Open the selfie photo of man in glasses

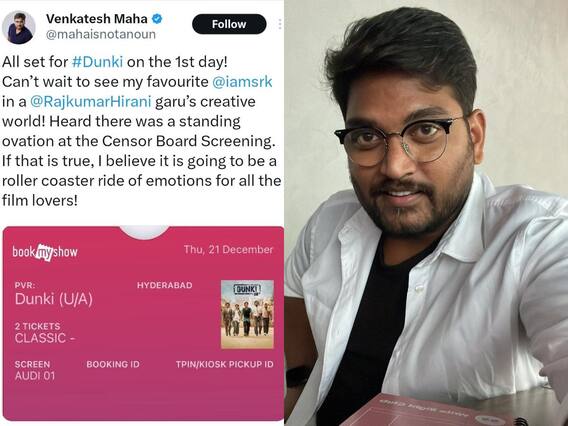click(x=426, y=213)
